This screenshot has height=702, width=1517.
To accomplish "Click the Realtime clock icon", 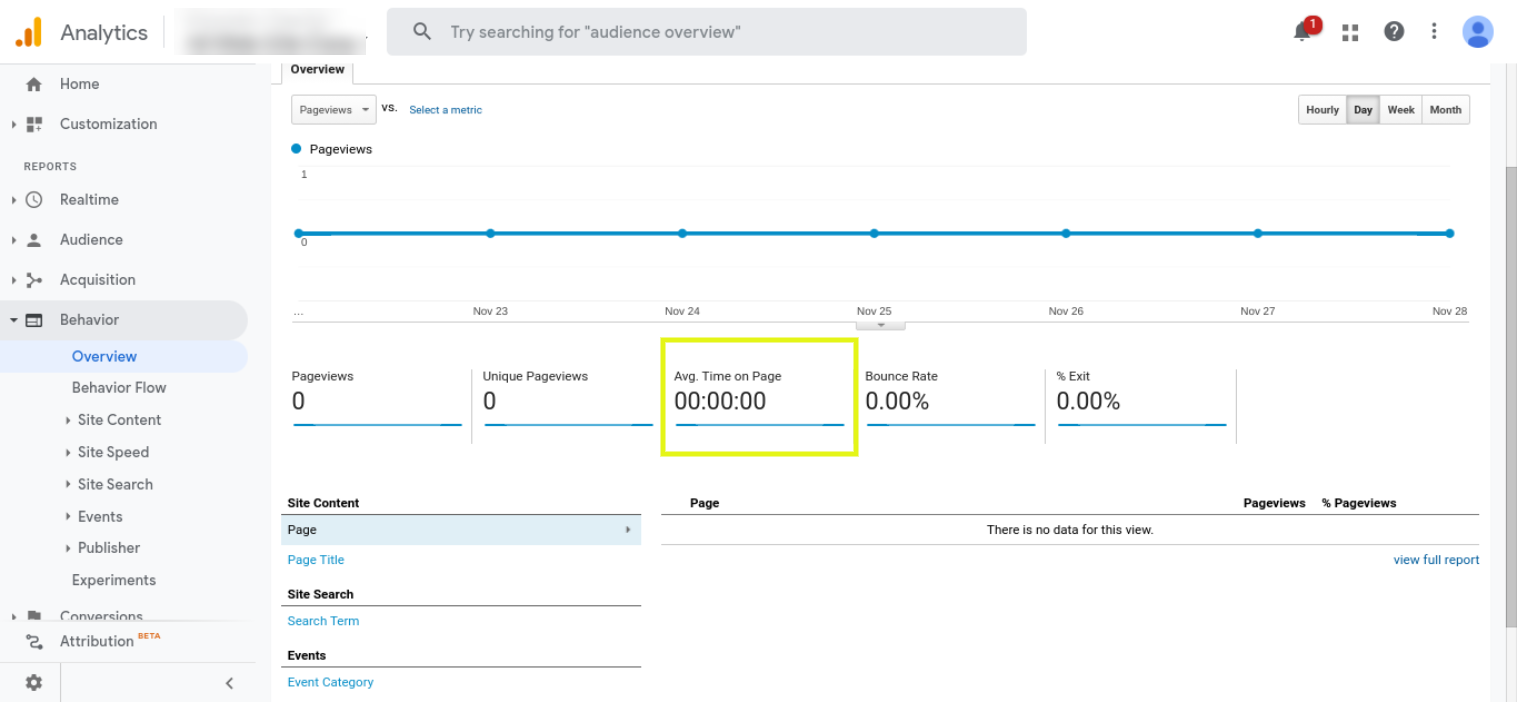I will (34, 199).
